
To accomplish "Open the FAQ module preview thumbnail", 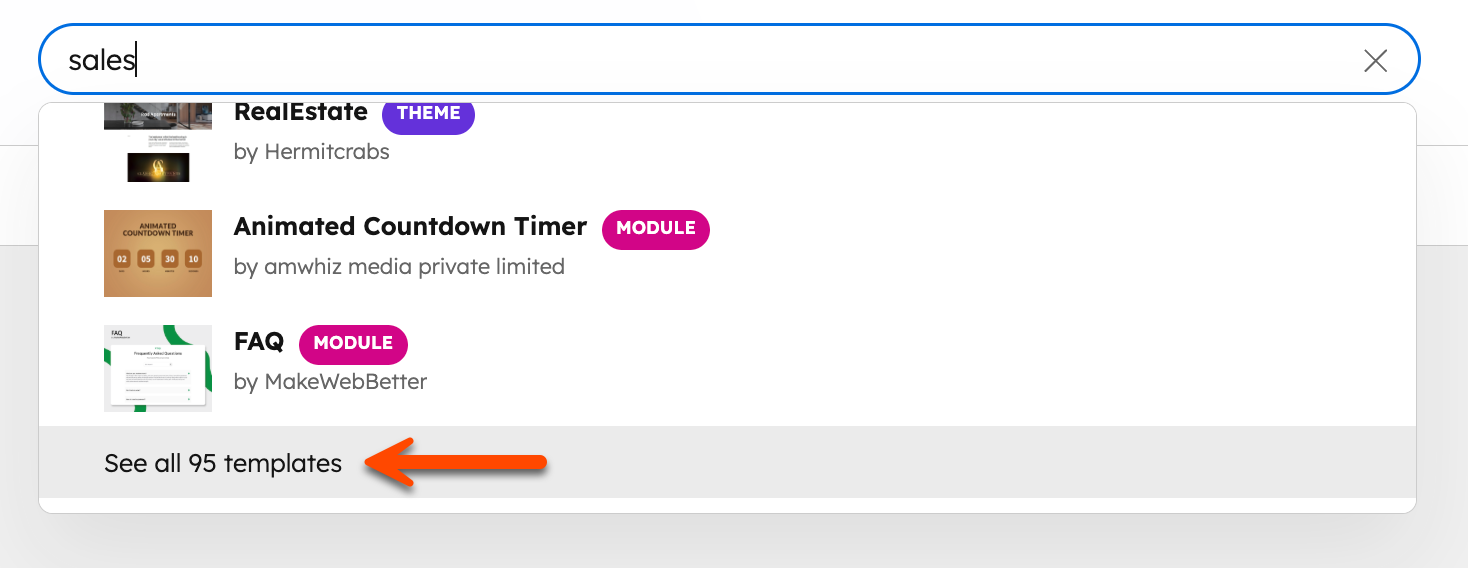I will point(158,368).
